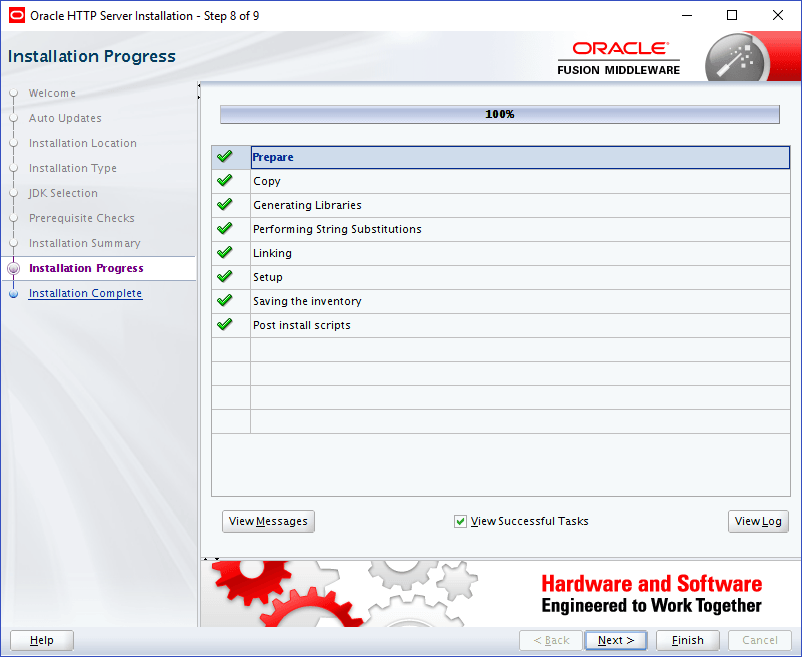Image resolution: width=802 pixels, height=657 pixels.
Task: Click the Finish button
Action: [x=687, y=640]
